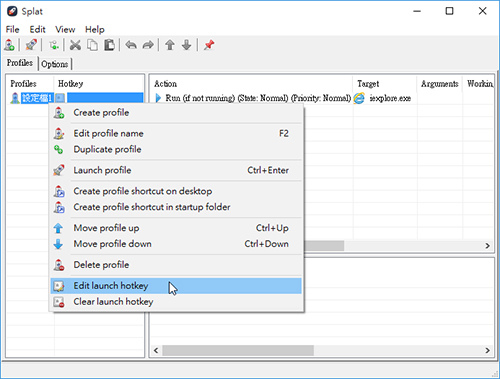
Task: Close the Splat window
Action: [482, 11]
